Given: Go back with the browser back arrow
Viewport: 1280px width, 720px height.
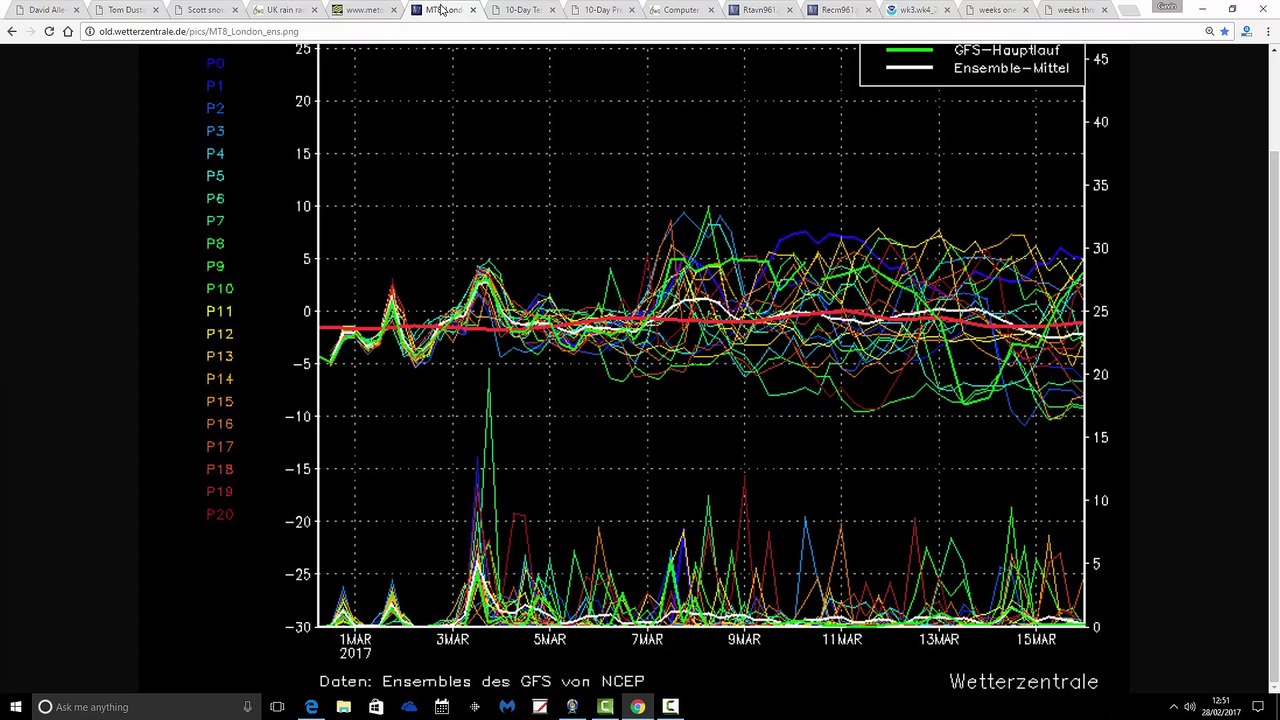Looking at the screenshot, I should tap(12, 31).
